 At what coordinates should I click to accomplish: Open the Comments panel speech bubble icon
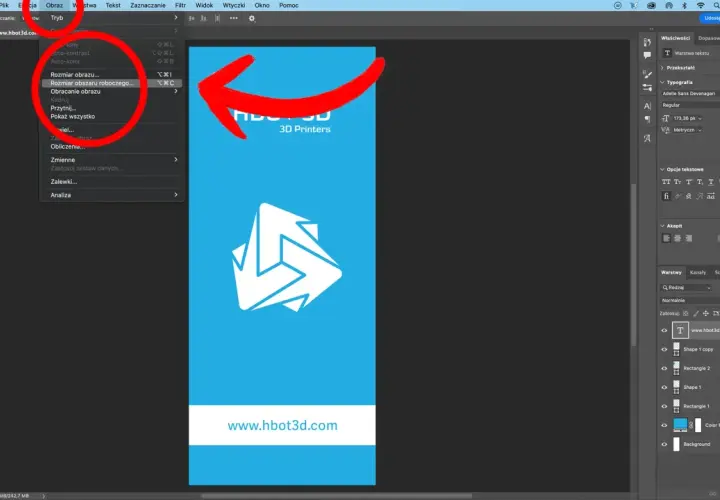pos(647,55)
